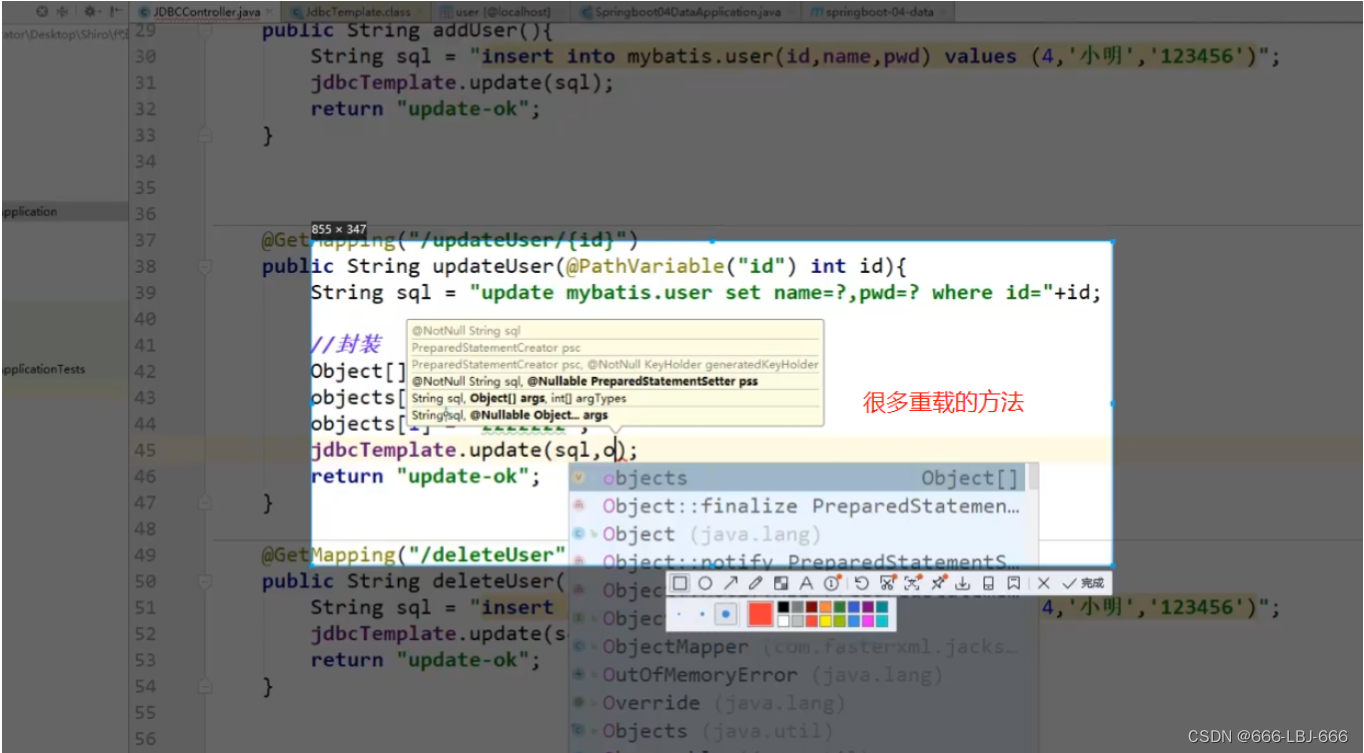Choose 'objects' Object[] completion suggestion

click(797, 478)
